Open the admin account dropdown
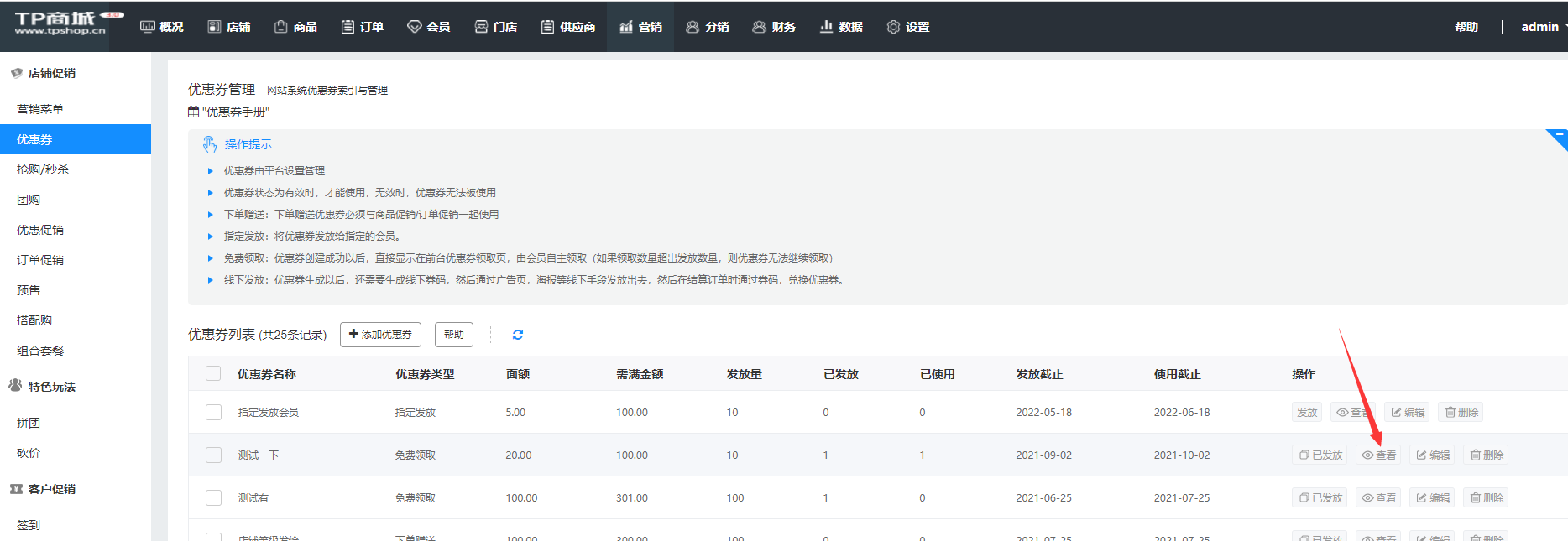 pyautogui.click(x=1541, y=27)
